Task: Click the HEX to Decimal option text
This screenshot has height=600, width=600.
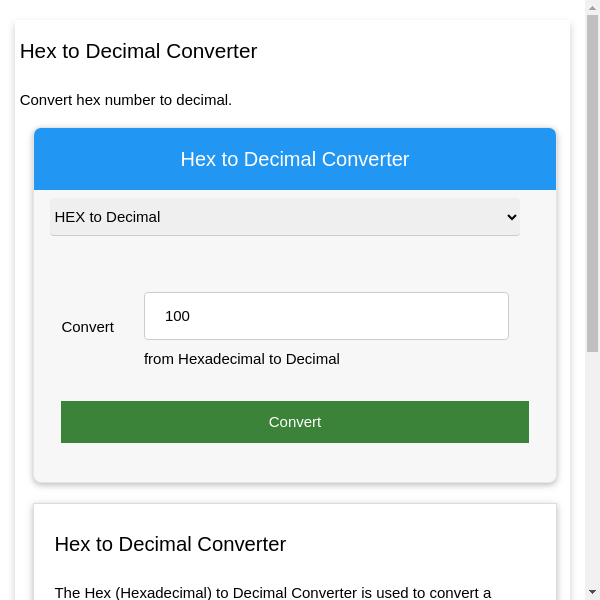Action: (x=107, y=217)
